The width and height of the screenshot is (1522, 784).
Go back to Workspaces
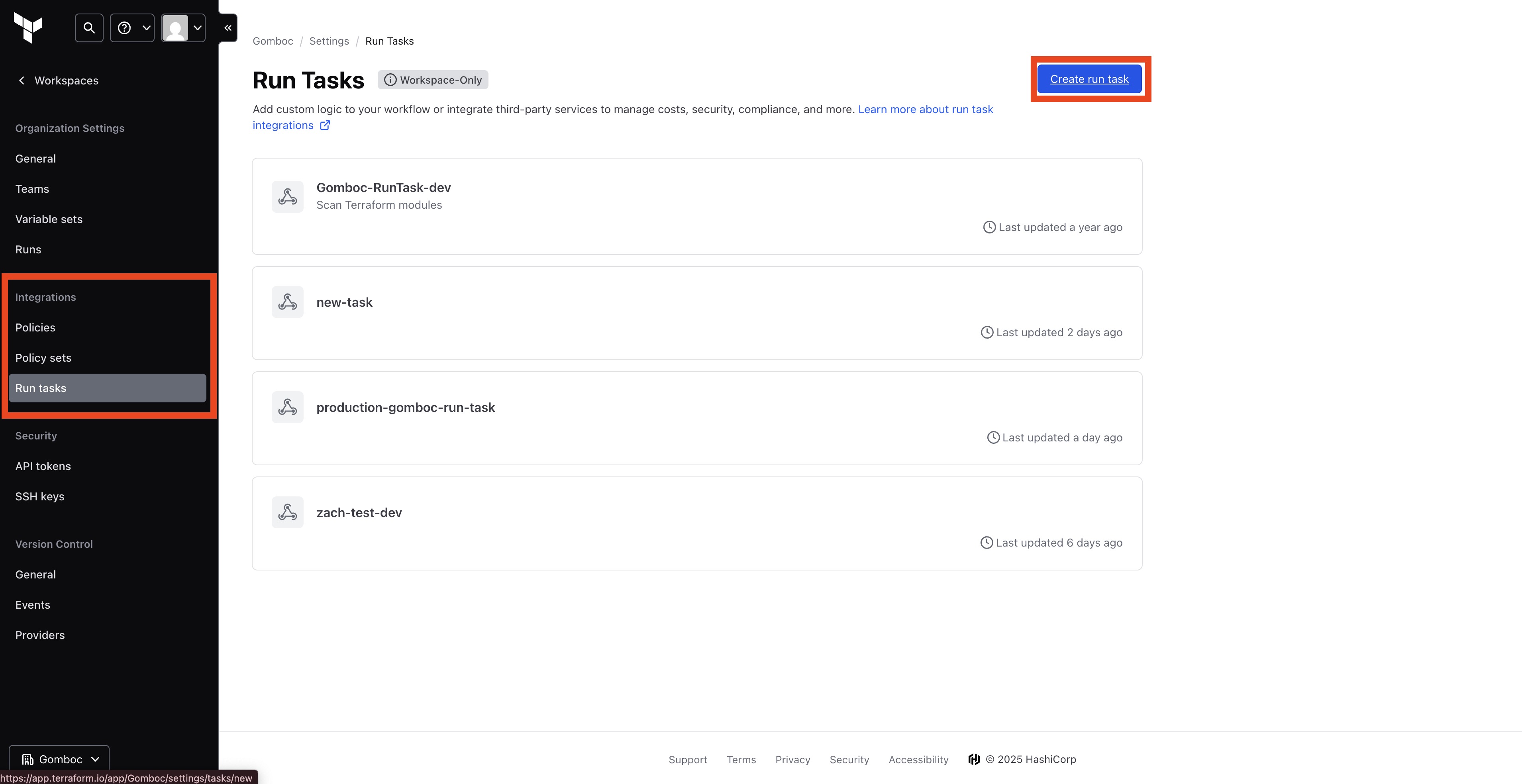58,80
